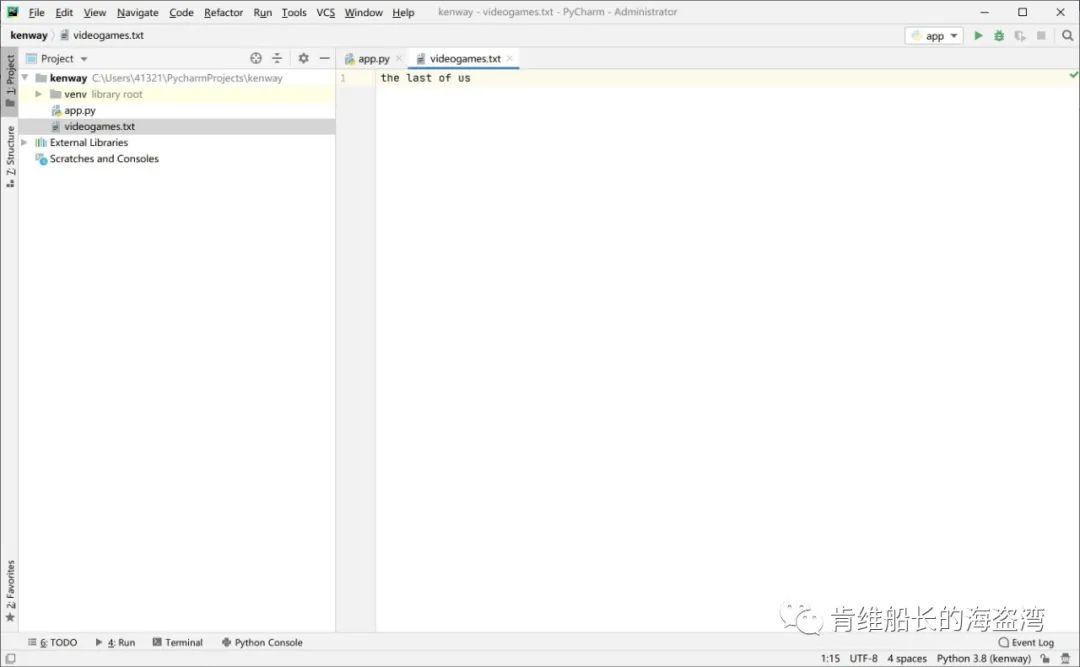Open the Tools menu

(294, 12)
